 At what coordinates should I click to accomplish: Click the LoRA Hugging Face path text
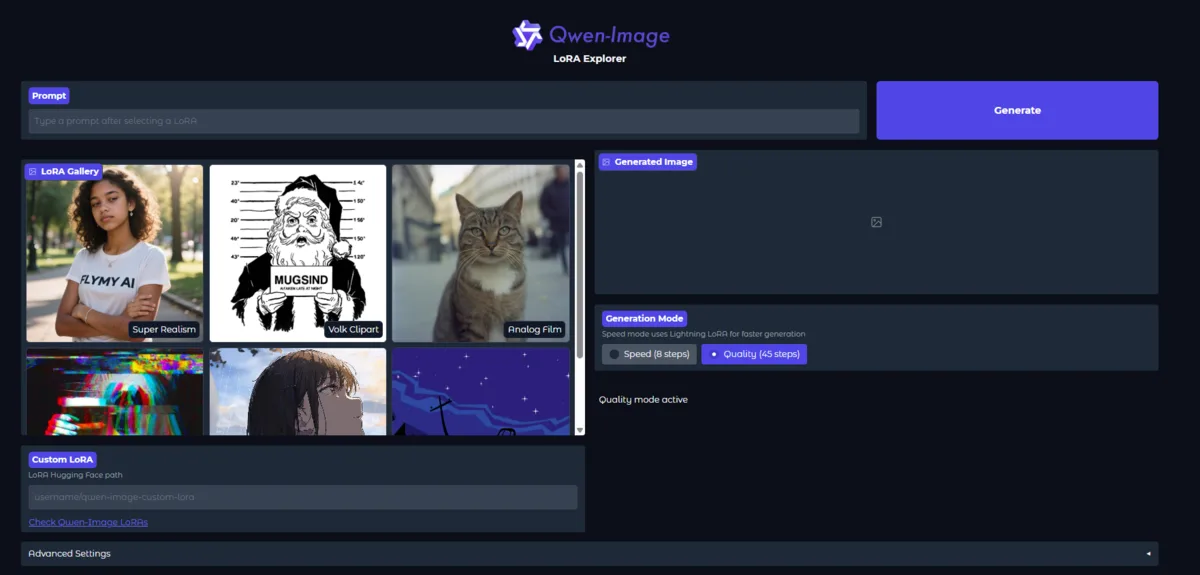tap(76, 475)
